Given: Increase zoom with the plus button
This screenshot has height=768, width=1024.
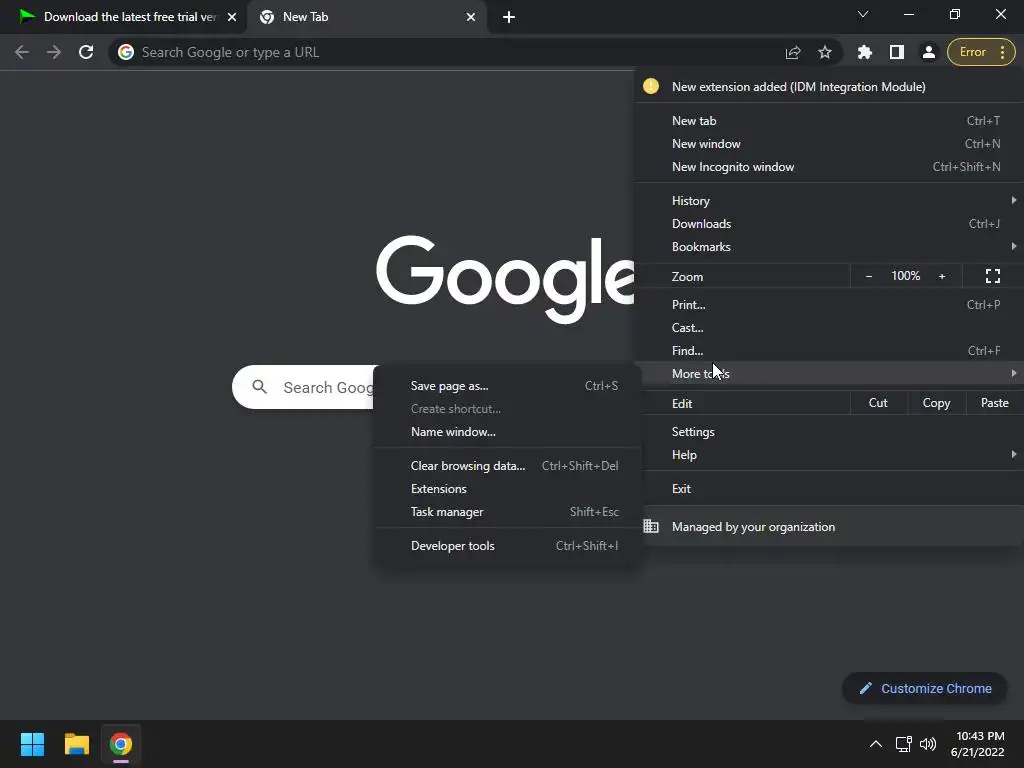Looking at the screenshot, I should (x=942, y=276).
